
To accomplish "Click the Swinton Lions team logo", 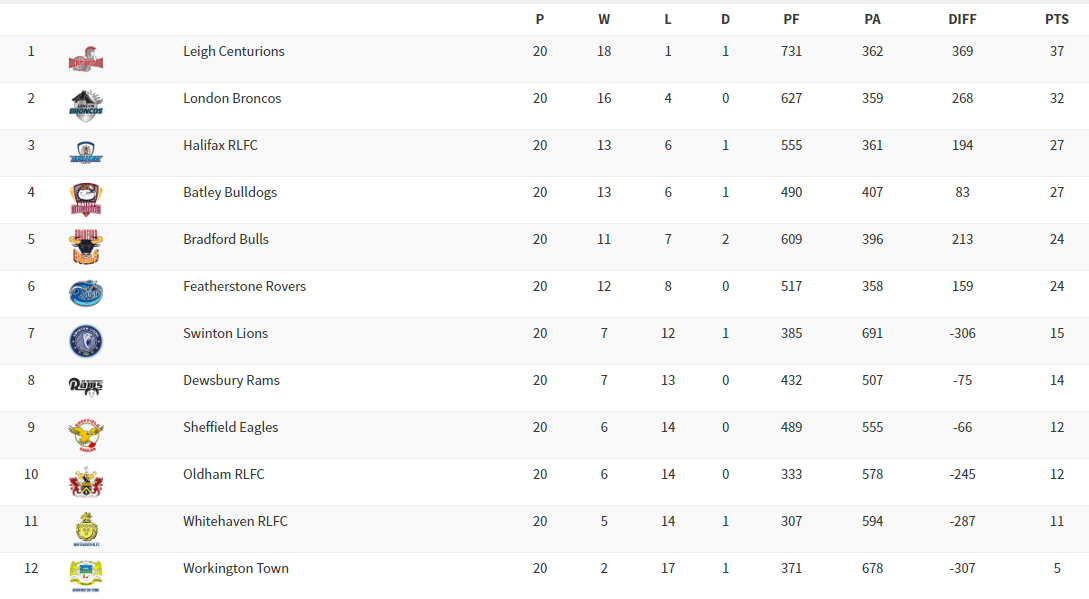I will 86,341.
